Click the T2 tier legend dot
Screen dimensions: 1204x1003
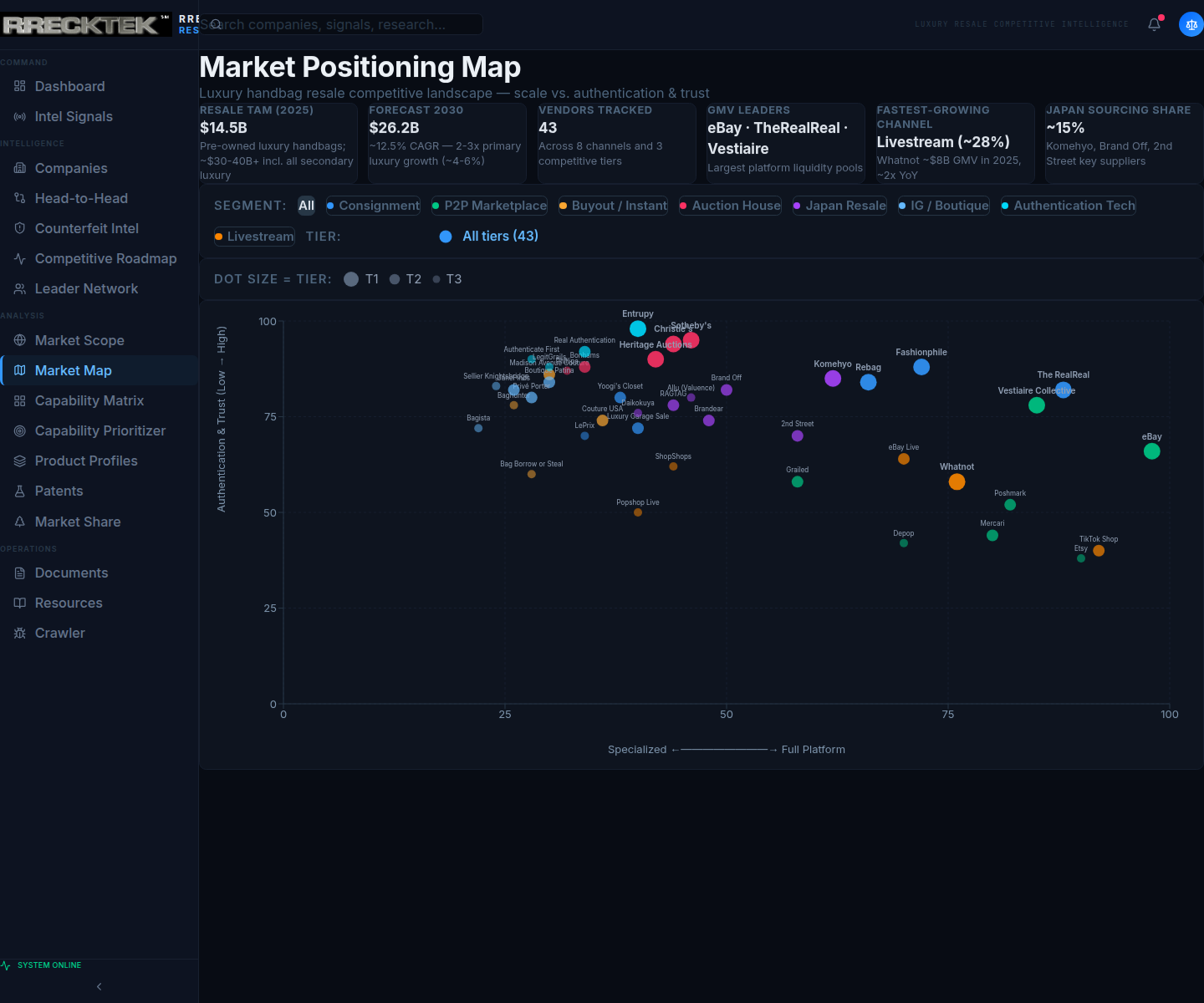pyautogui.click(x=395, y=279)
